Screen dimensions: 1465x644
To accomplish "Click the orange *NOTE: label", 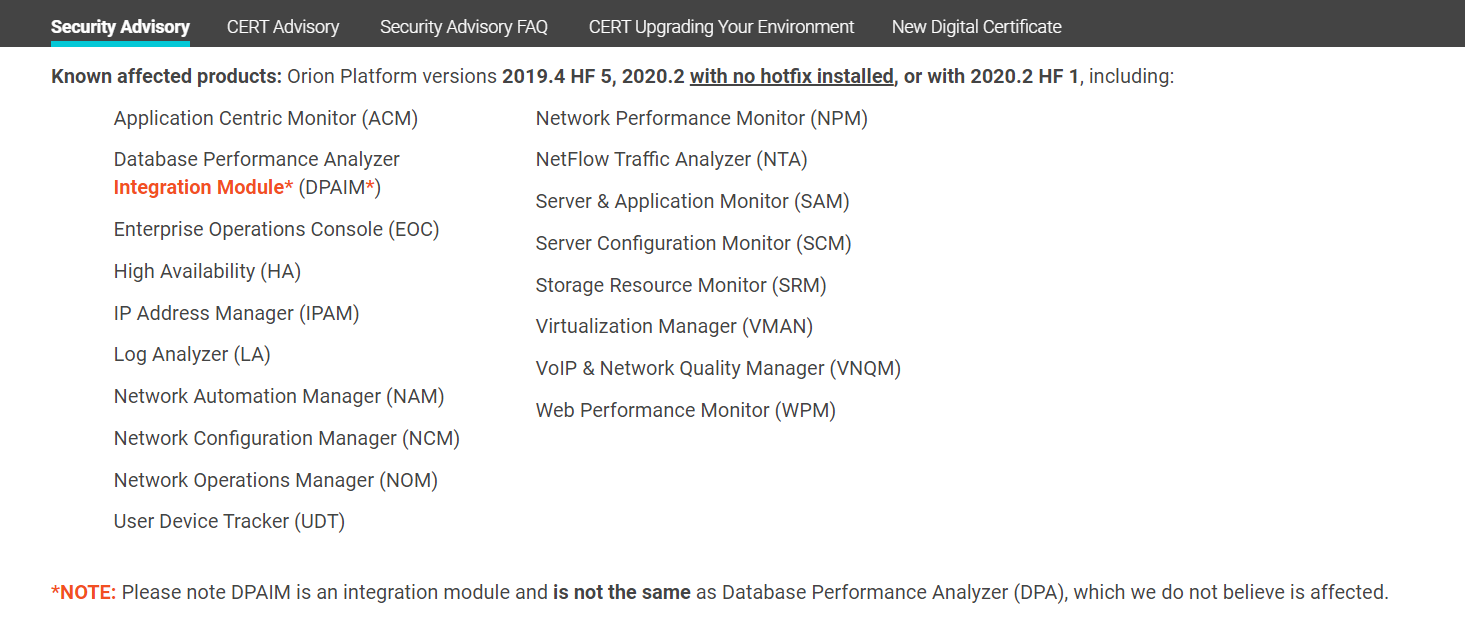I will 84,592.
